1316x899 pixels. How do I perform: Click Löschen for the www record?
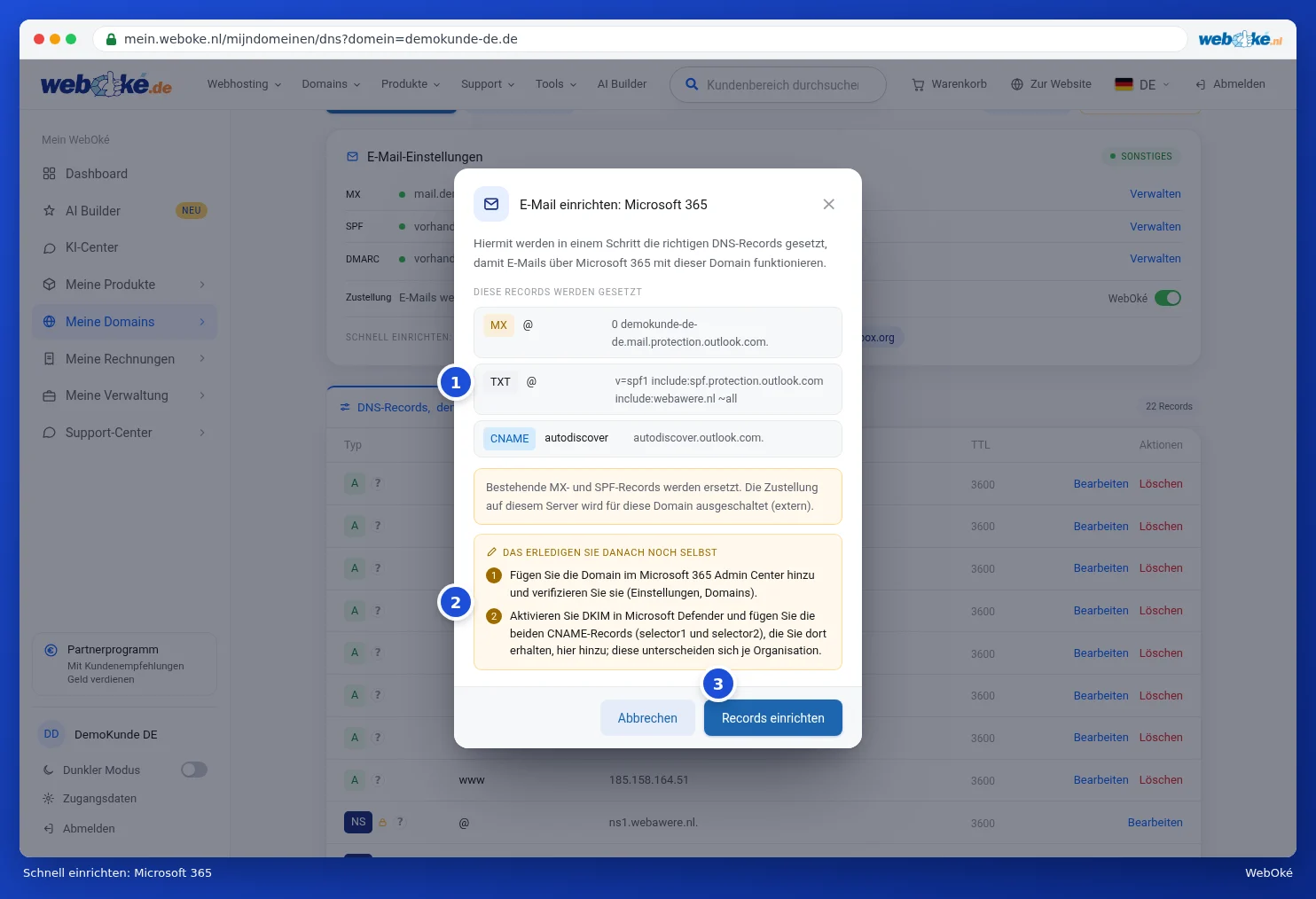pyautogui.click(x=1161, y=780)
